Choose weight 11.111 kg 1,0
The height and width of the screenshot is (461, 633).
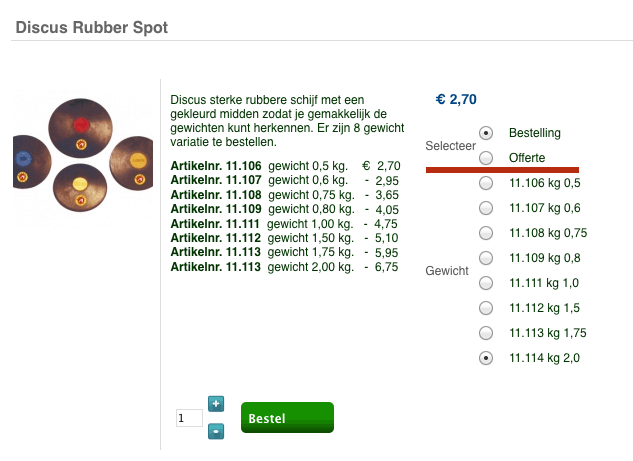(x=486, y=283)
